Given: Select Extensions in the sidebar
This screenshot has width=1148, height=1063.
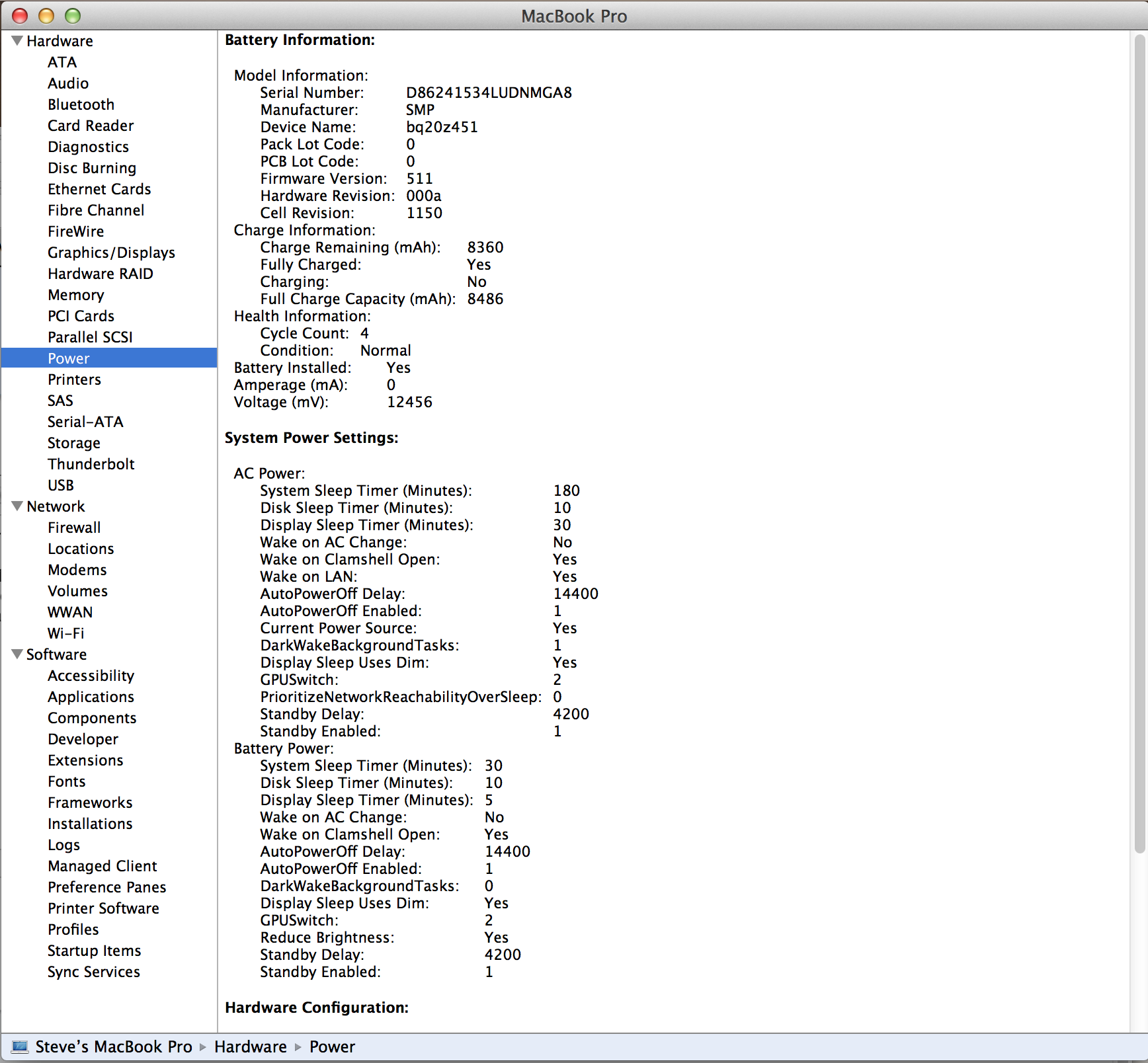Looking at the screenshot, I should click(85, 760).
